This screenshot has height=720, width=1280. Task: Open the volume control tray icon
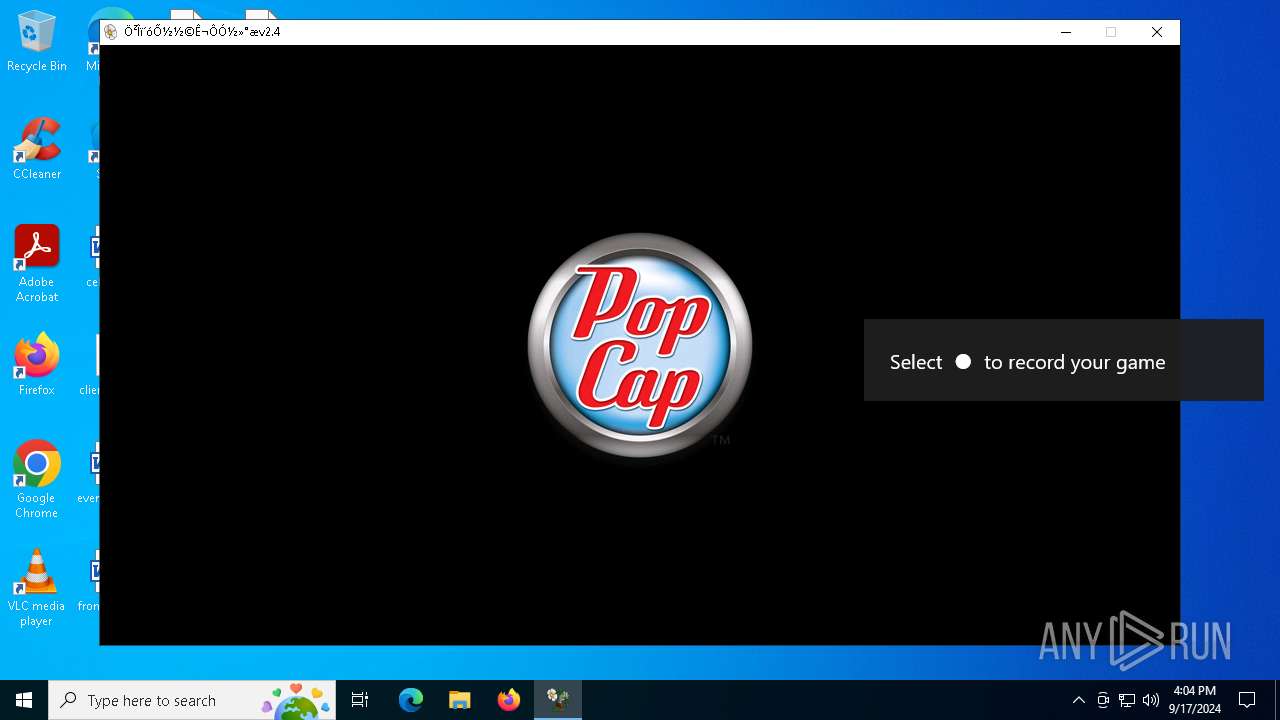(x=1151, y=700)
